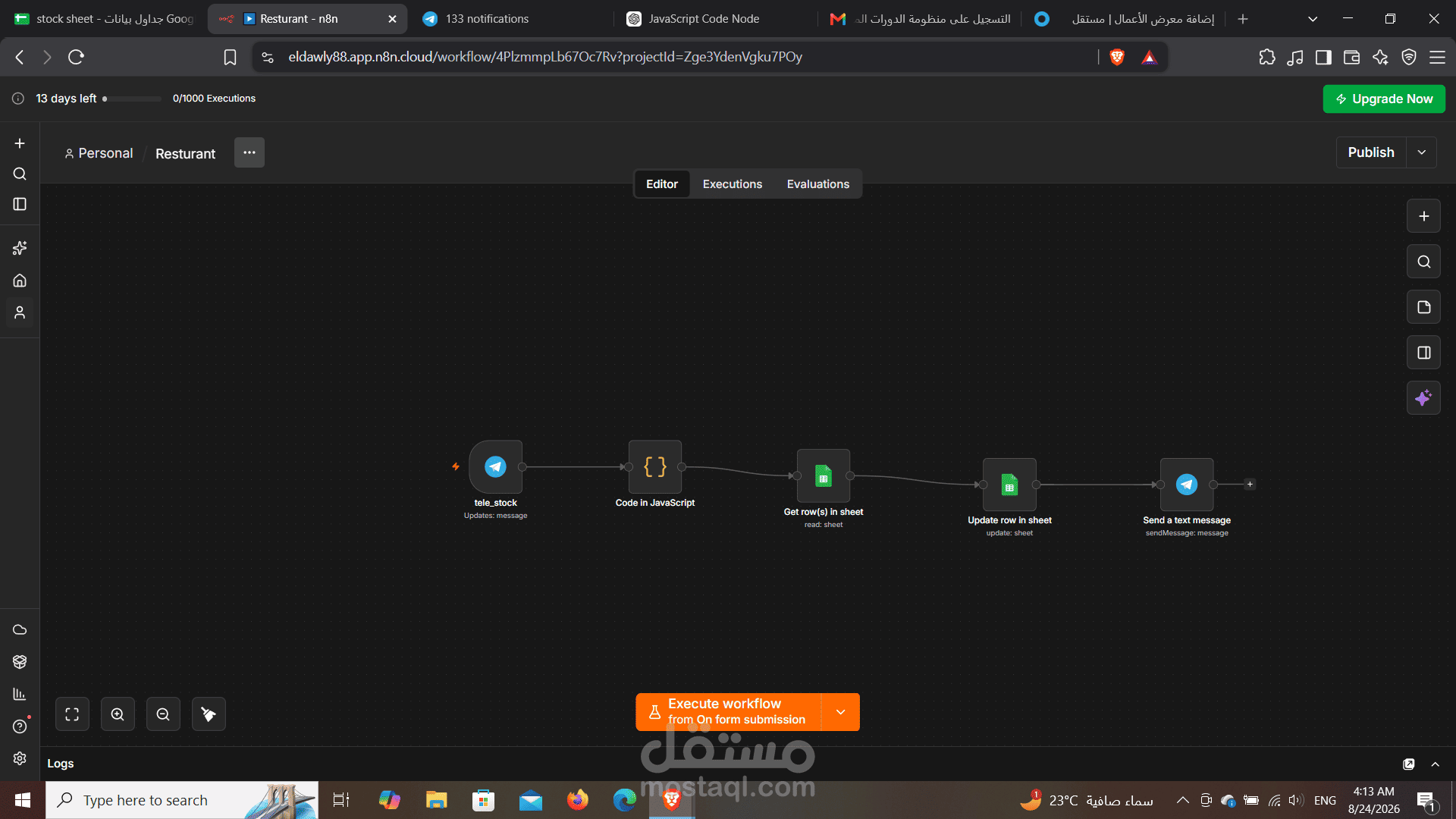Open the Send a text message node
Image resolution: width=1456 pixels, height=819 pixels.
pyautogui.click(x=1187, y=485)
